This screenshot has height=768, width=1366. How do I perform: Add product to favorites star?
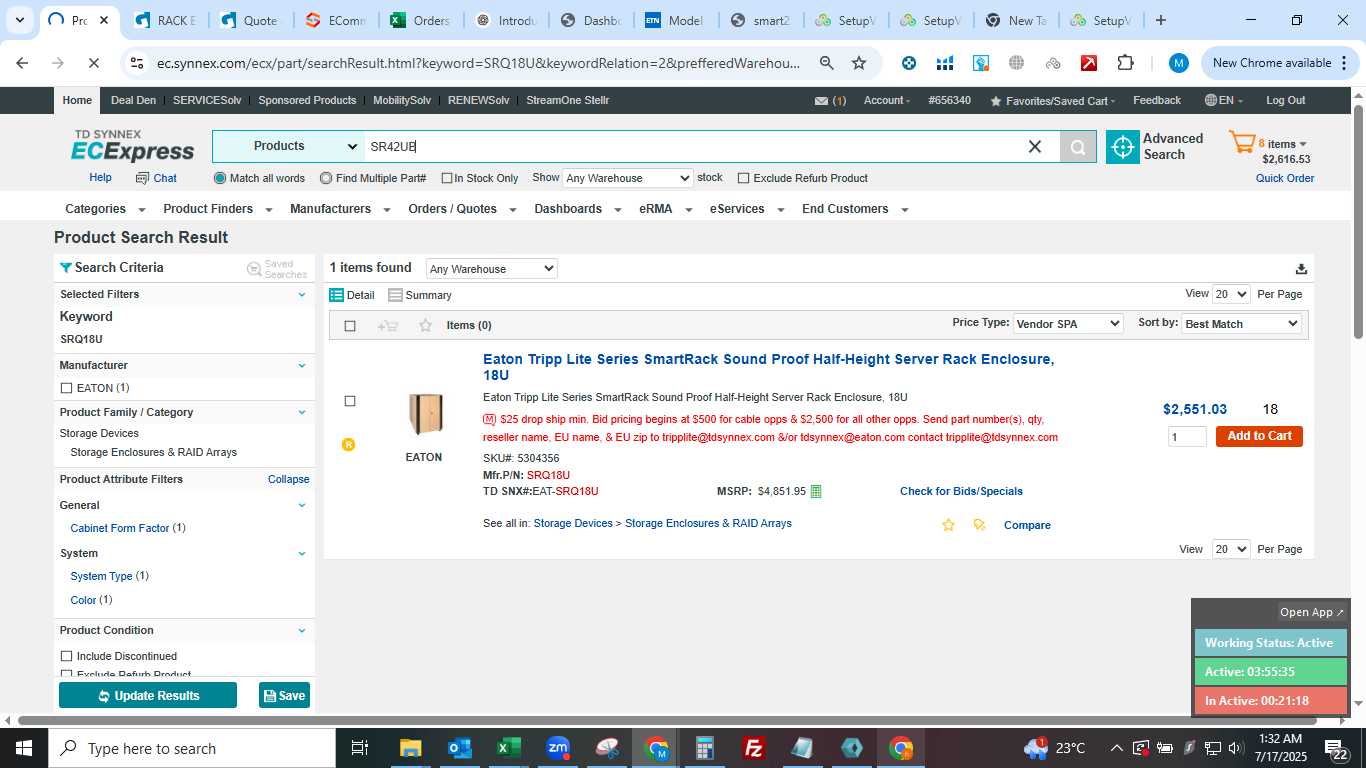coord(948,525)
